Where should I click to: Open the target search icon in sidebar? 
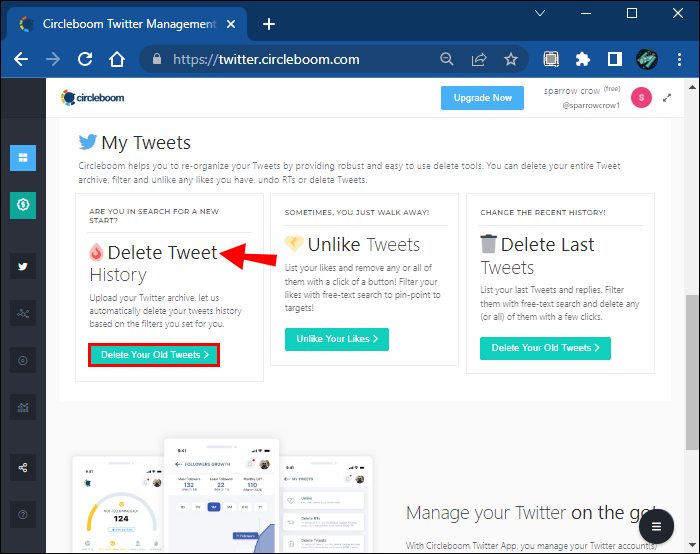23,360
